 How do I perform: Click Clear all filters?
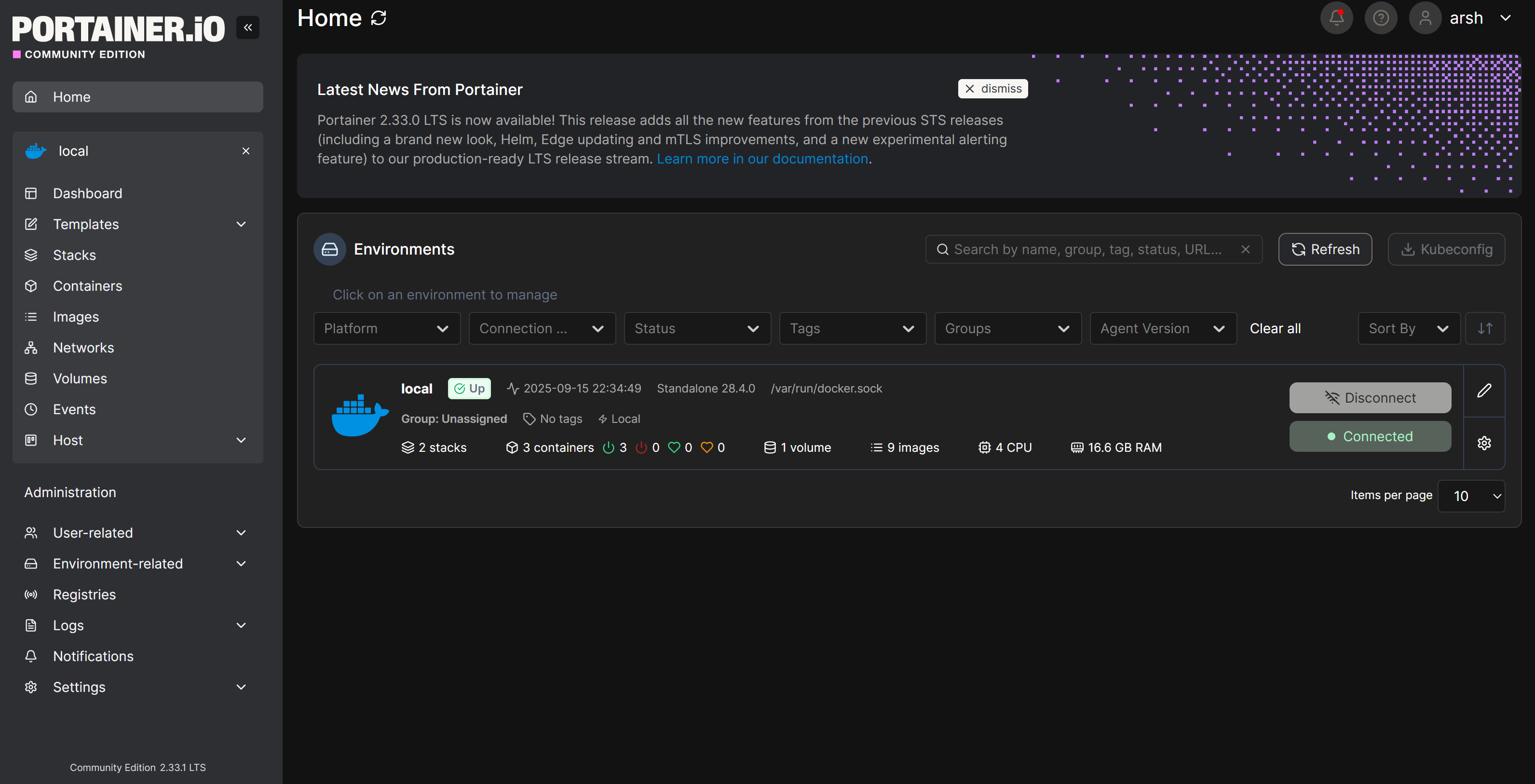[x=1275, y=329]
